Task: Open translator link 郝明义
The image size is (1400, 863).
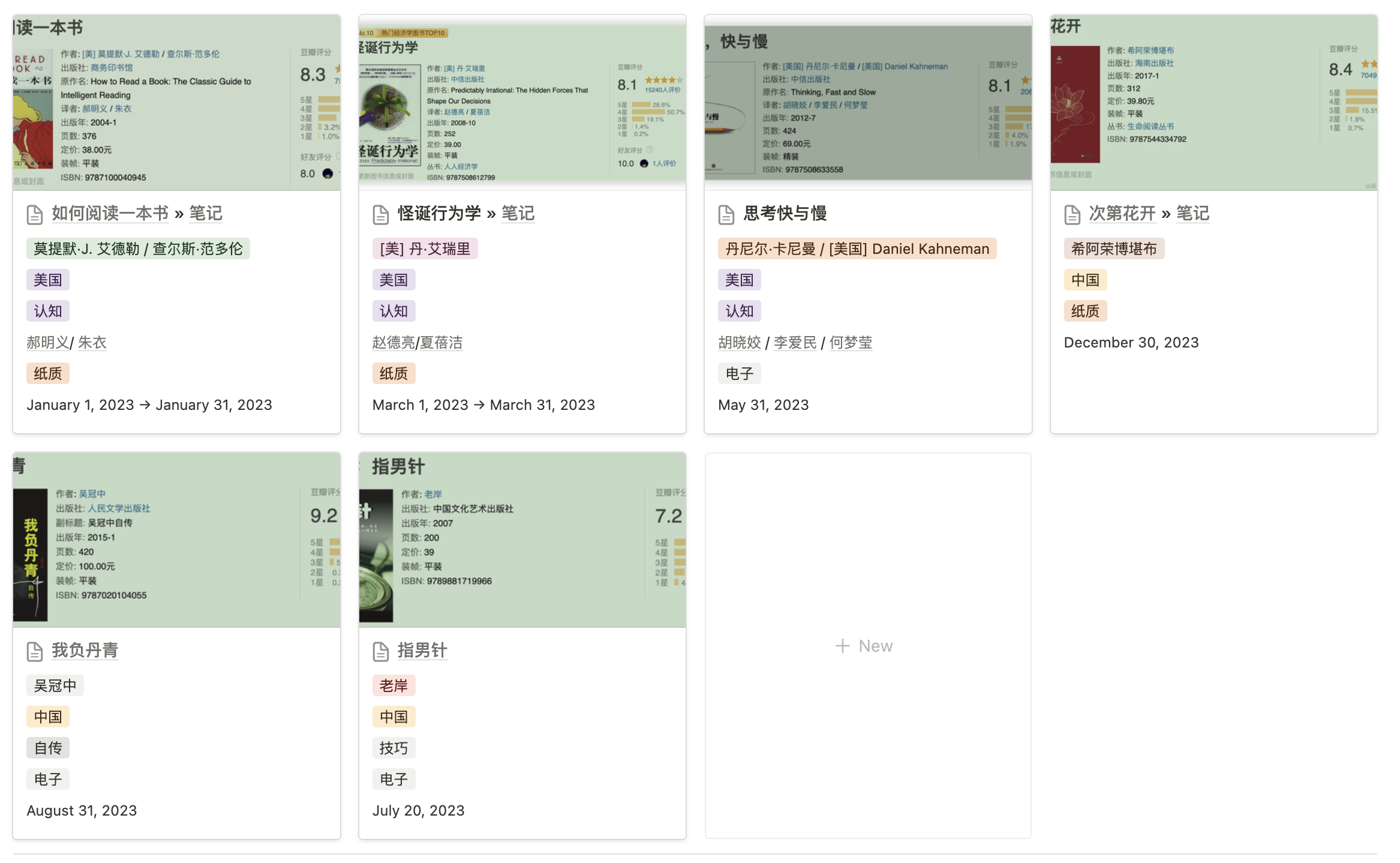Action: [x=47, y=343]
